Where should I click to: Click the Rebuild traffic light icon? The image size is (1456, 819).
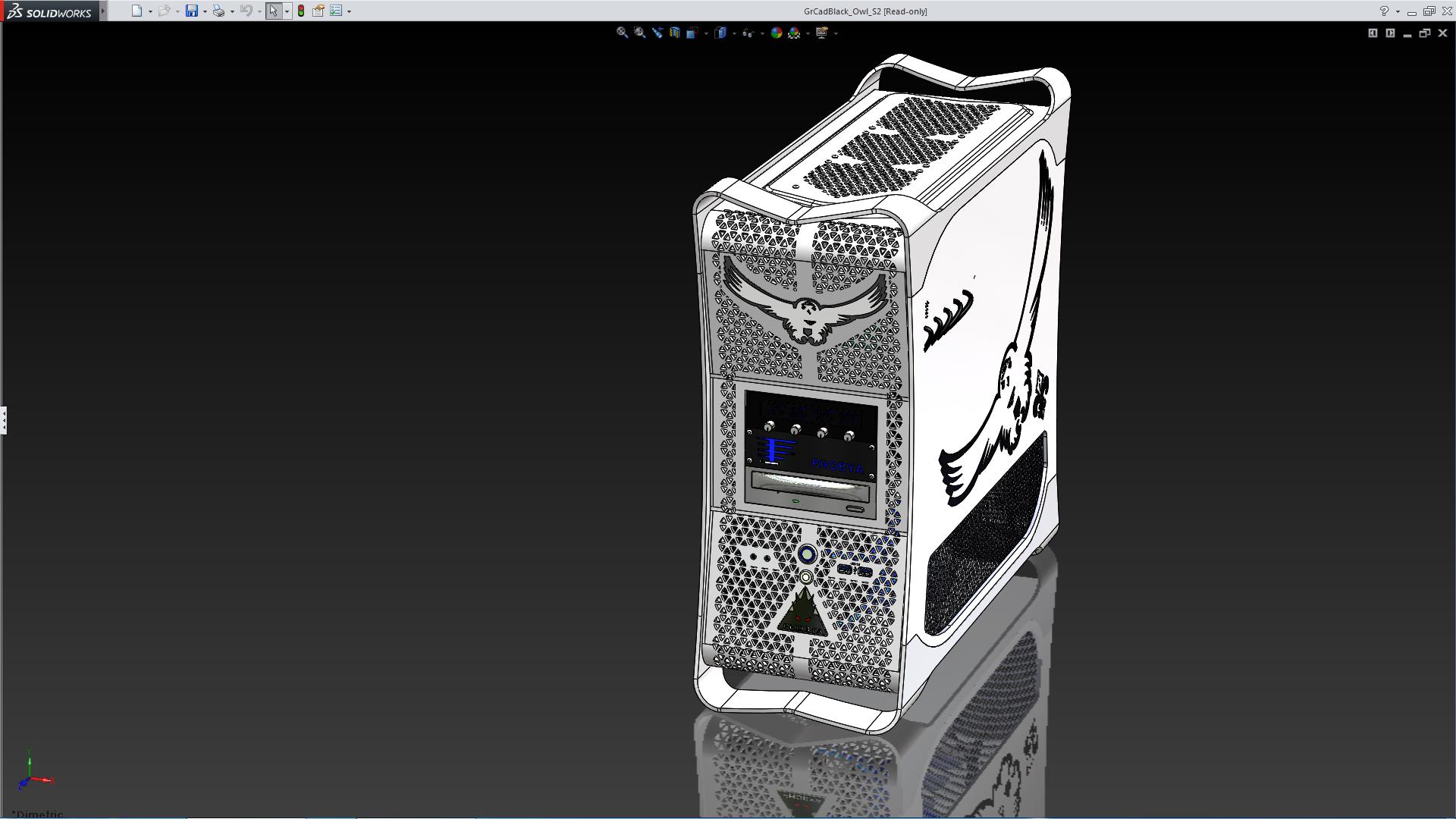pyautogui.click(x=301, y=11)
